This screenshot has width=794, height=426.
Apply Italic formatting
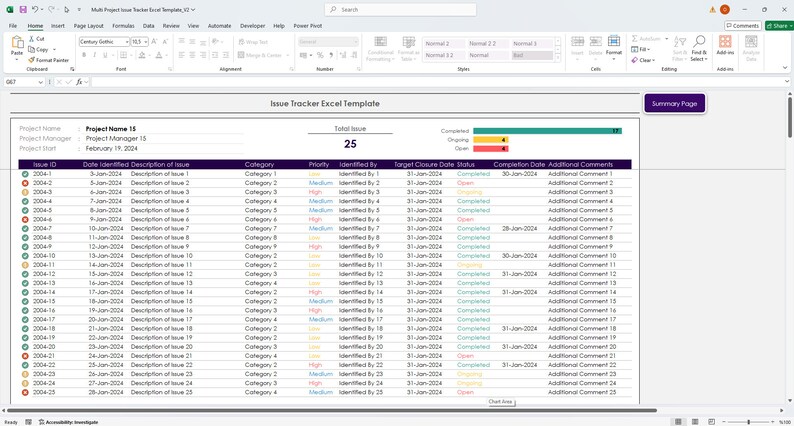point(95,55)
